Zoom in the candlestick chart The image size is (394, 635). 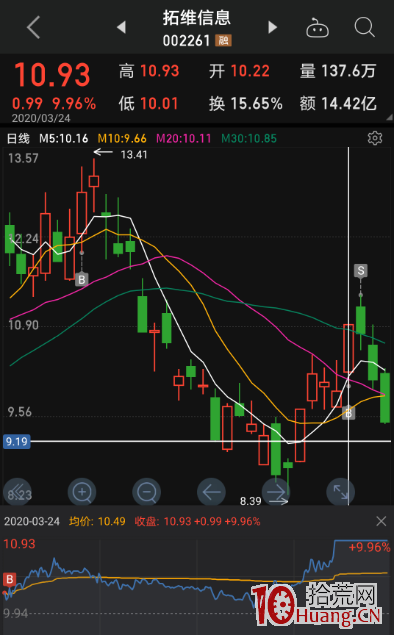[x=82, y=492]
